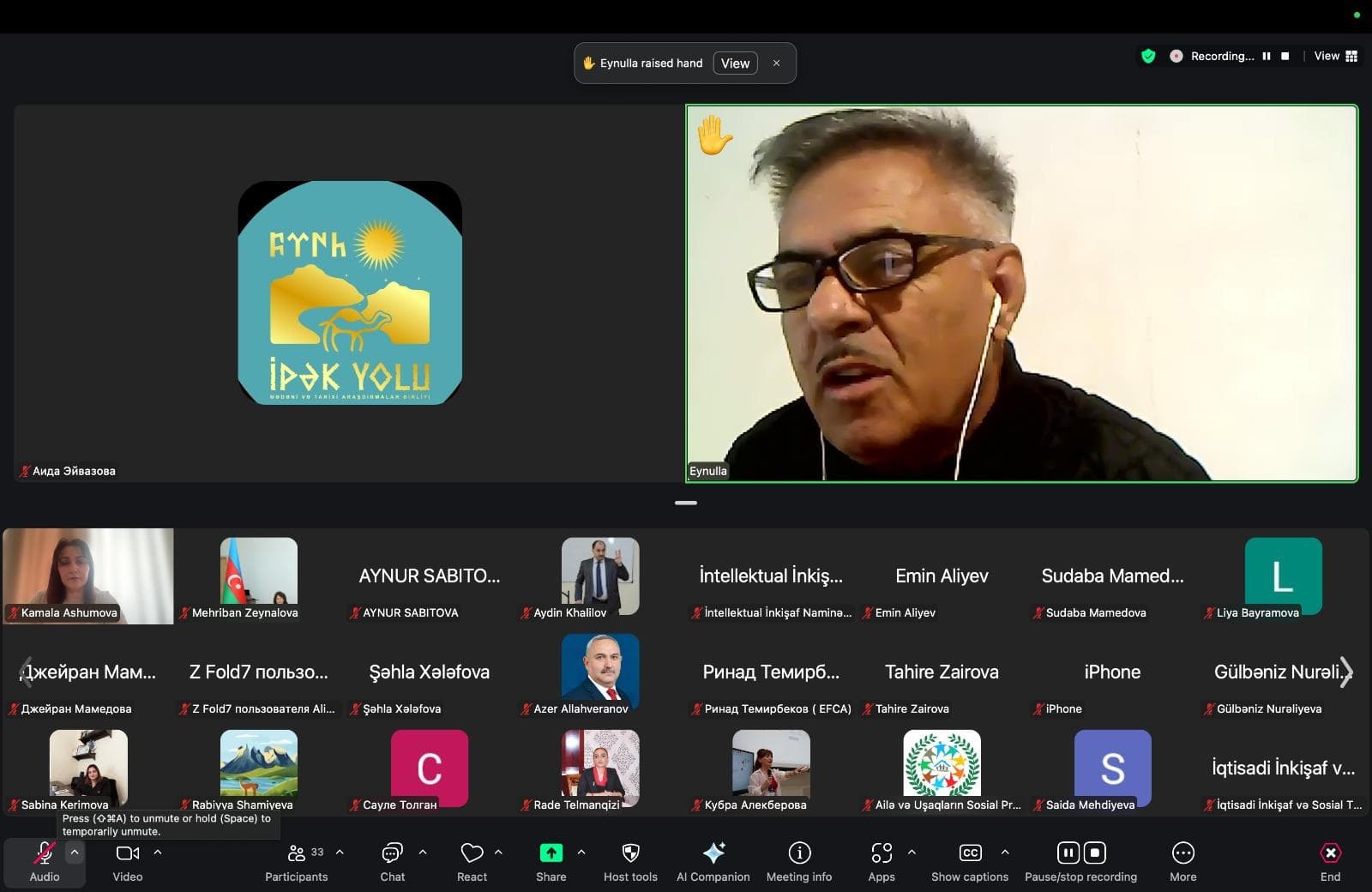Open the Participants list

coord(297,862)
